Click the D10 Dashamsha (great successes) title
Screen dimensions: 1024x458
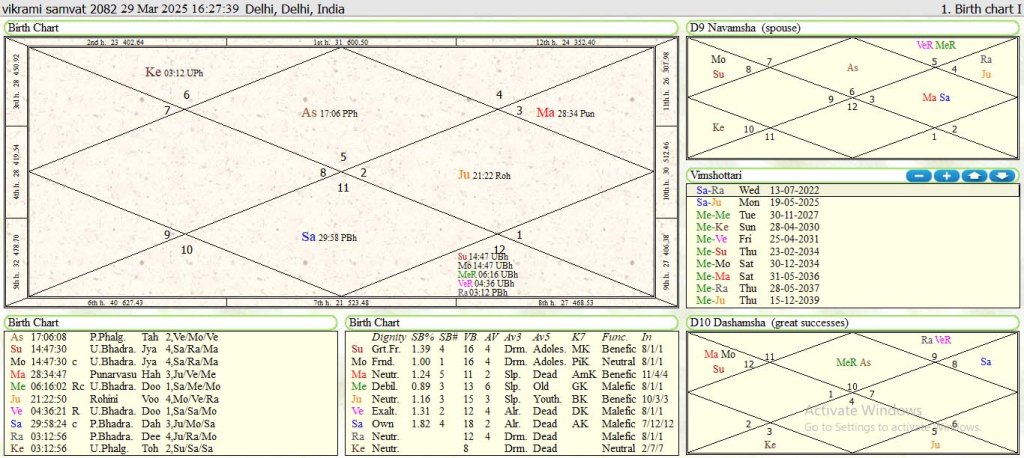(768, 323)
